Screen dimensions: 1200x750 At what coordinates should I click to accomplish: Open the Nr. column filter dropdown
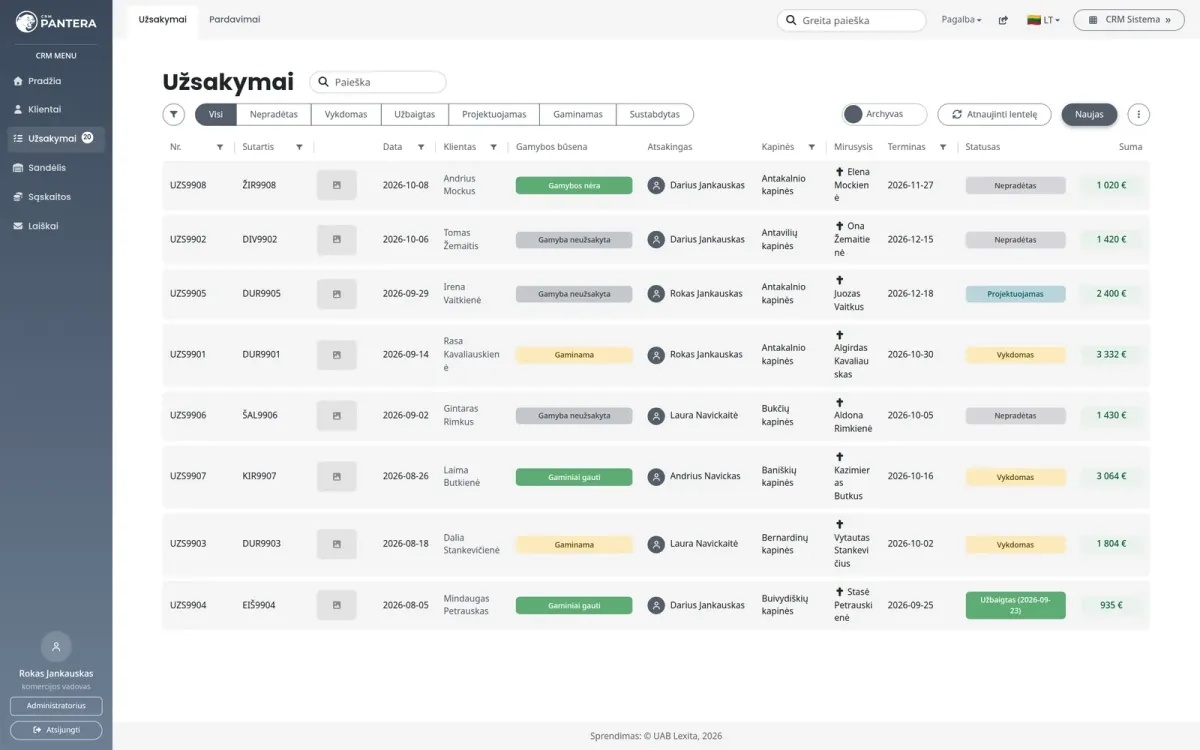click(220, 147)
